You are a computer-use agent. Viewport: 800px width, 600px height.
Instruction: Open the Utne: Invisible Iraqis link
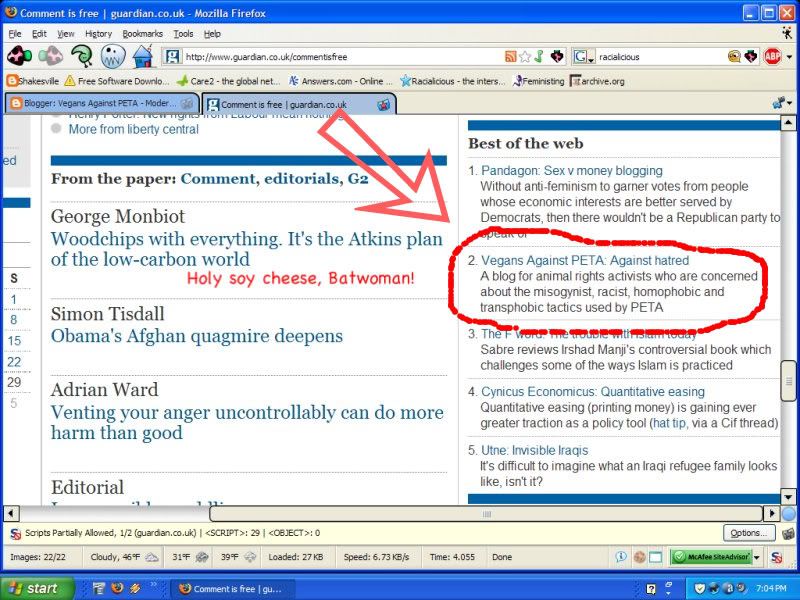(535, 450)
